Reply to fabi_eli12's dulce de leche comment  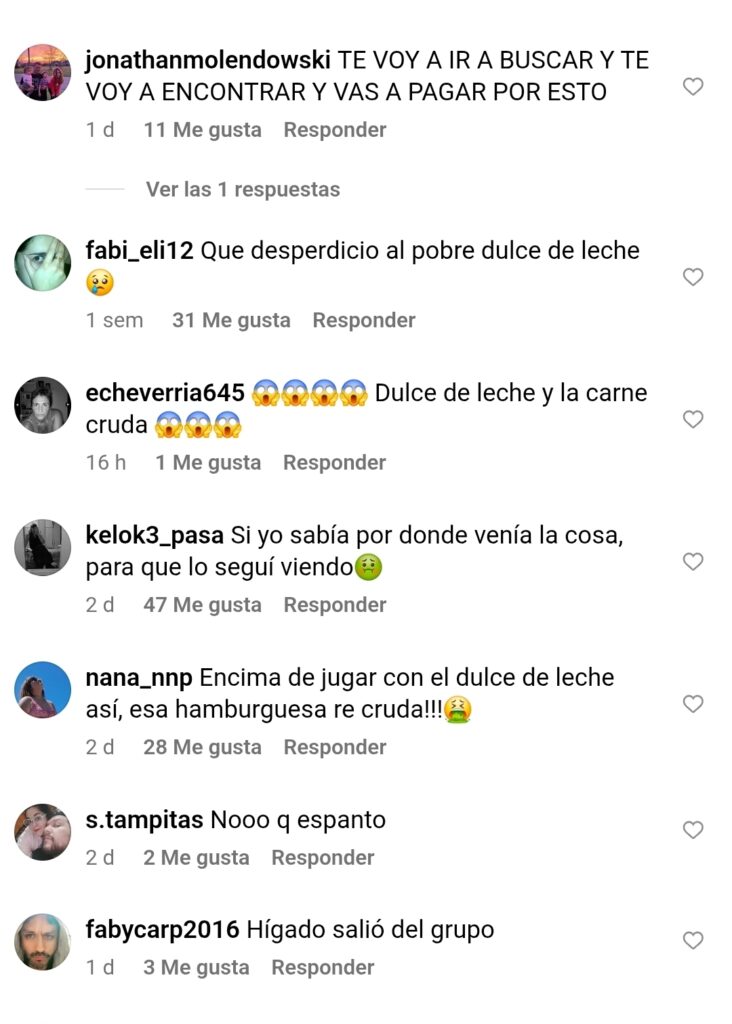[x=364, y=321]
